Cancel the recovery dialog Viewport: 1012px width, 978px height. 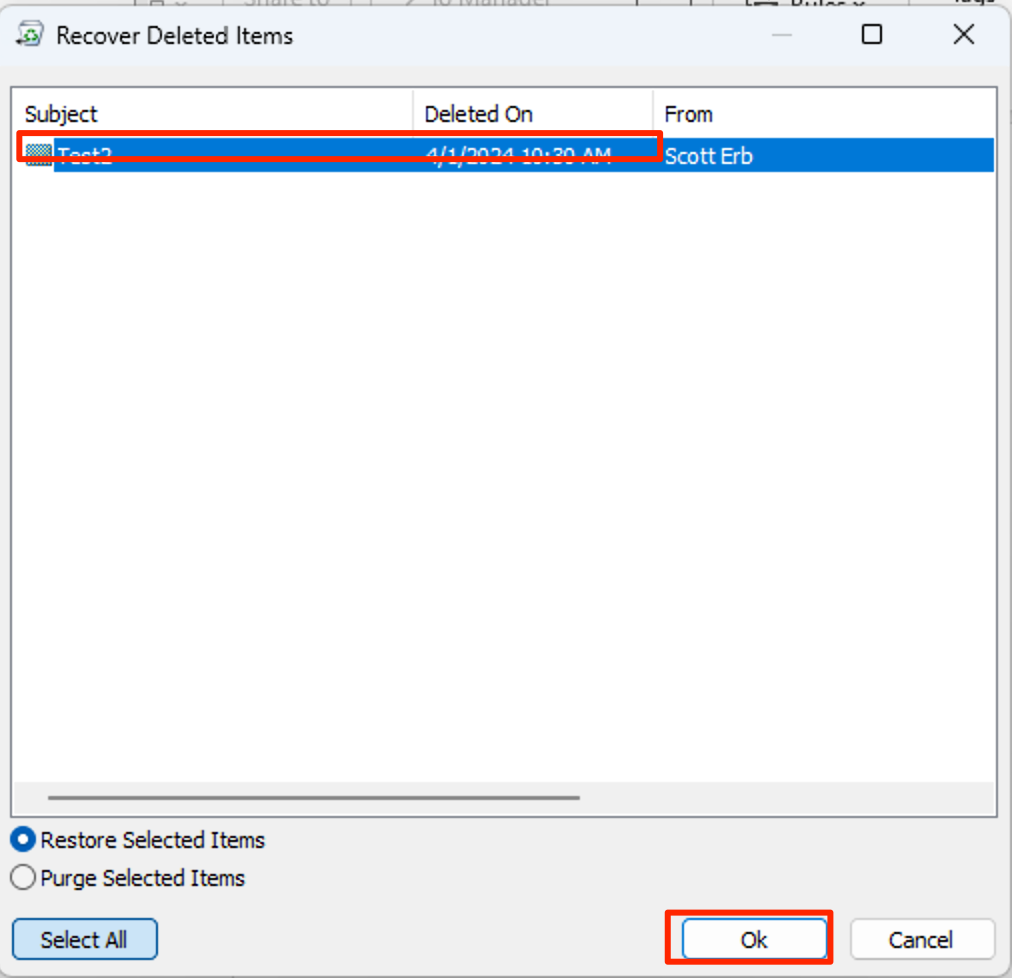click(921, 940)
